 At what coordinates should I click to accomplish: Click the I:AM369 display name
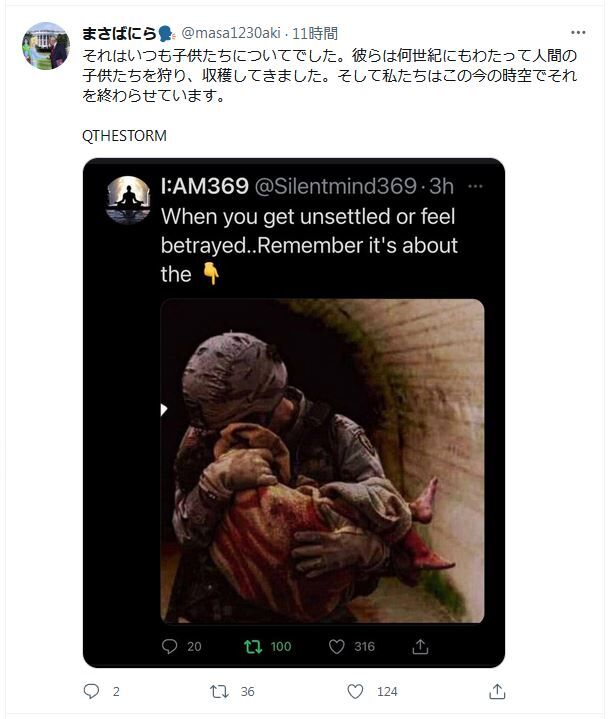coord(204,186)
